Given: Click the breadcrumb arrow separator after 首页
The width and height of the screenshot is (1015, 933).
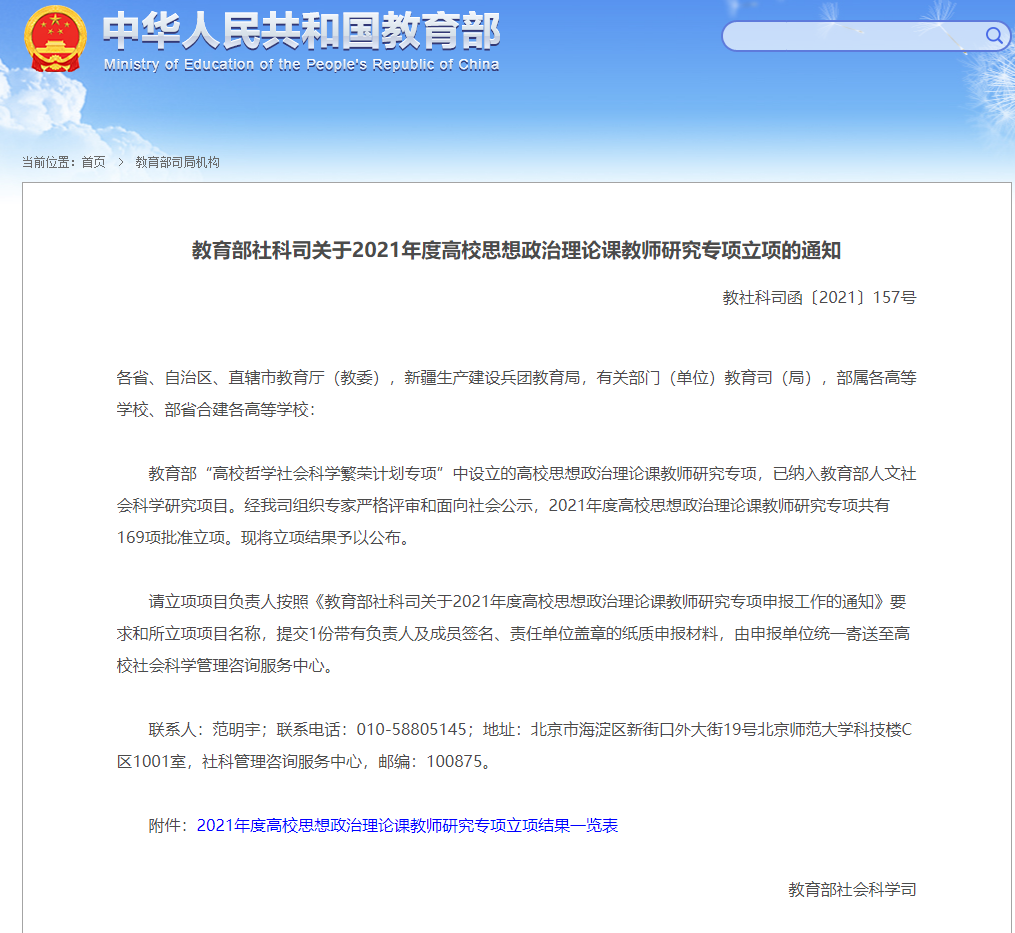Looking at the screenshot, I should click(x=120, y=162).
